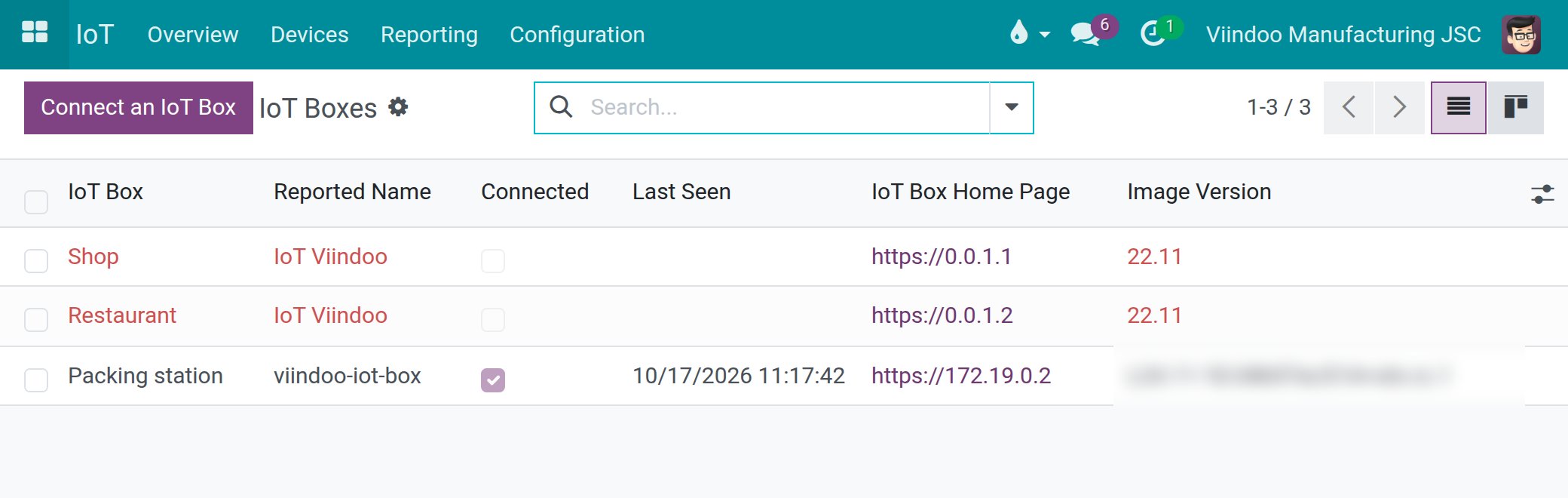Image resolution: width=1568 pixels, height=498 pixels.
Task: Open the main apps menu grid icon
Action: 35,32
